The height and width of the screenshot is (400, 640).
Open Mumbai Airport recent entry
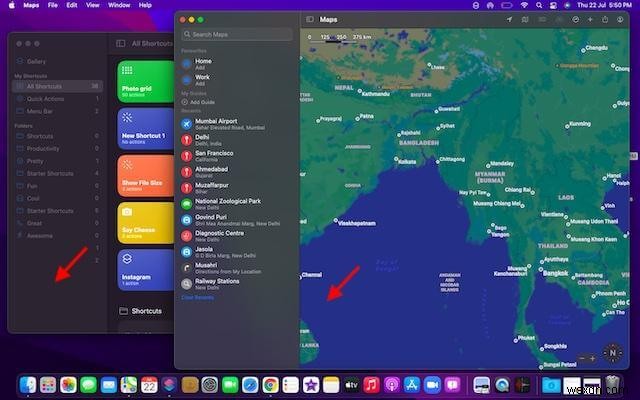tap(237, 124)
